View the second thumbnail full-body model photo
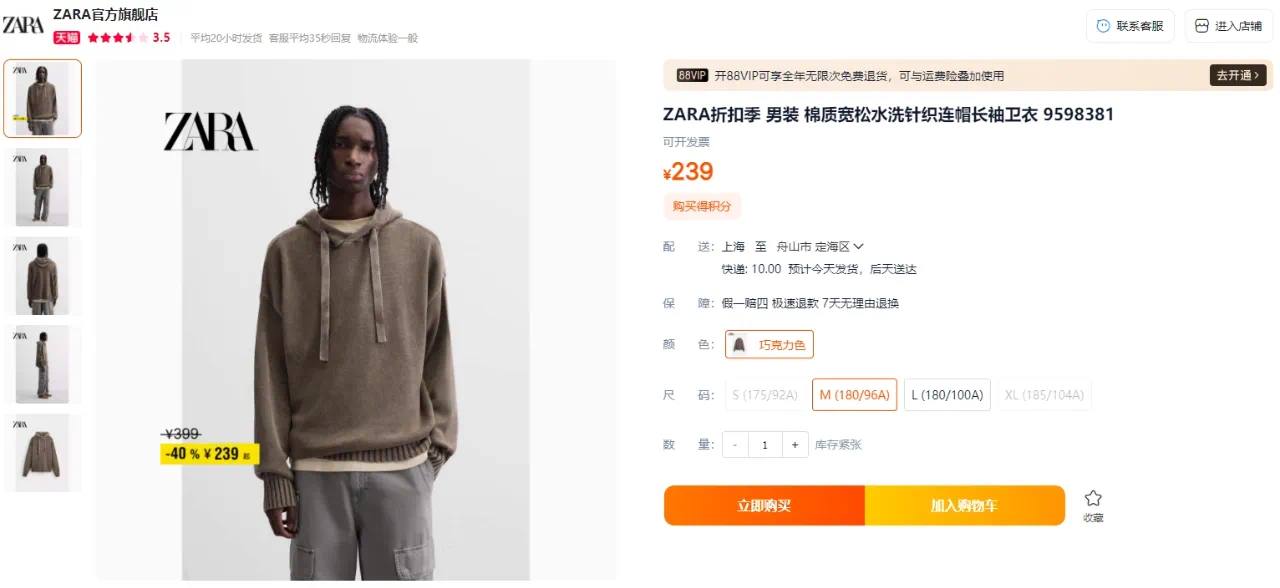 (x=43, y=187)
